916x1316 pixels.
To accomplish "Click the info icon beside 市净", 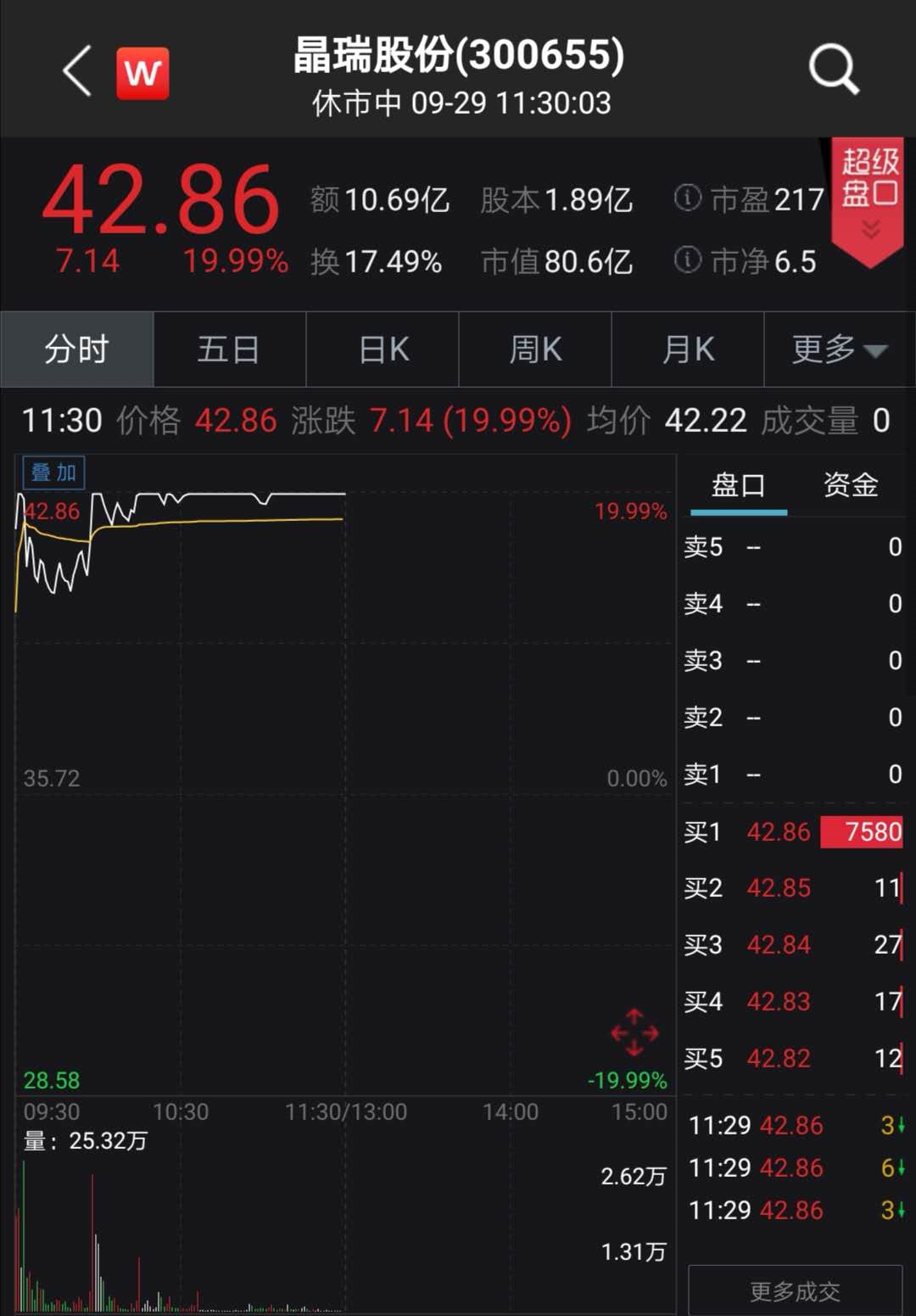I will click(x=687, y=260).
